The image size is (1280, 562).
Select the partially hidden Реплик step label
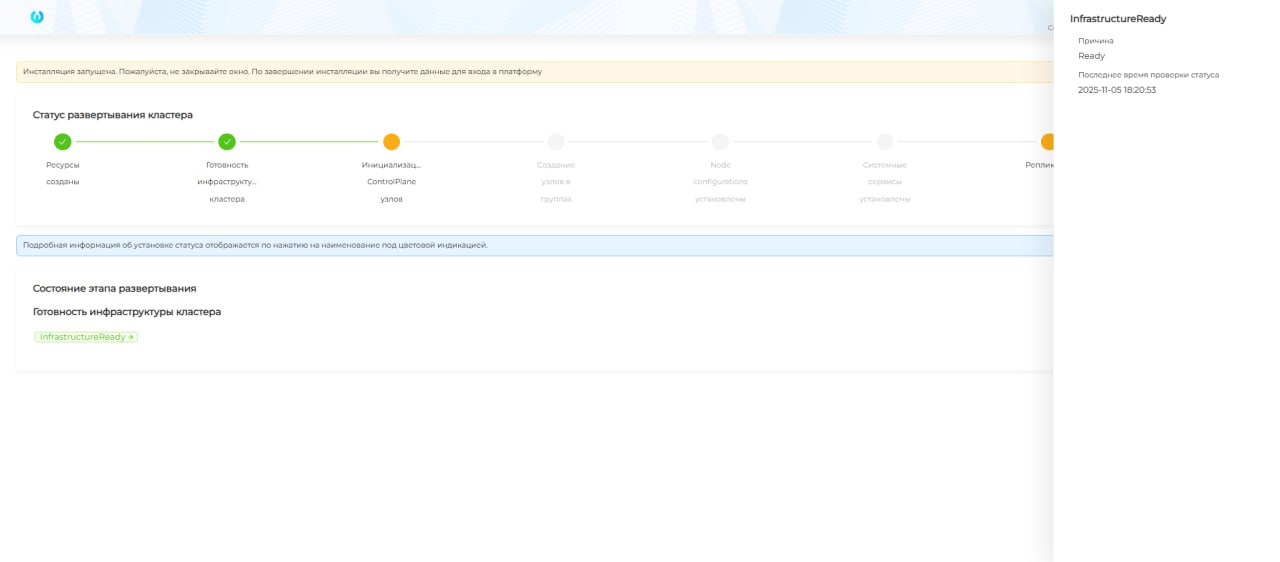[x=1039, y=165]
